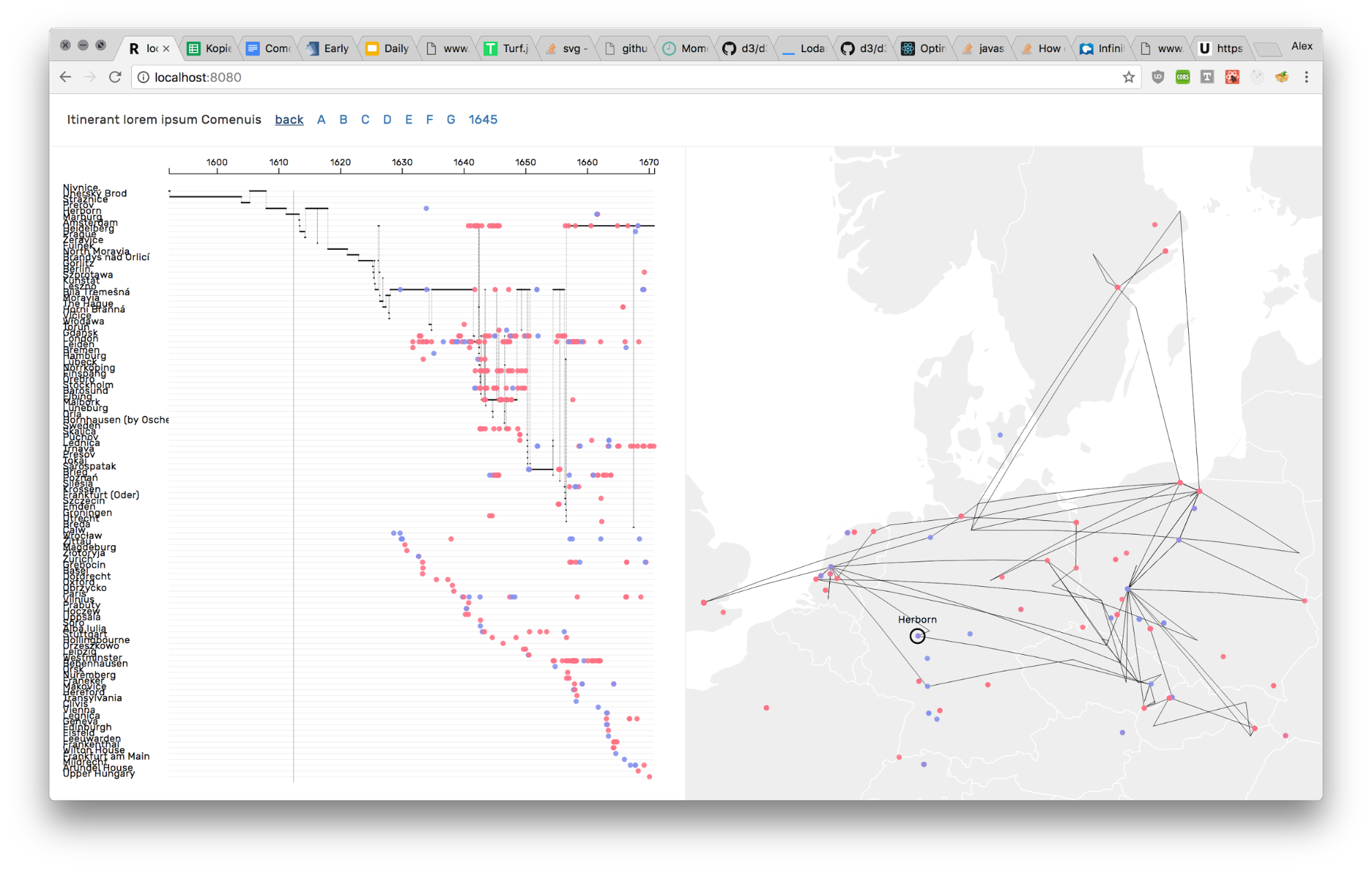Click the browser forward arrow

pyautogui.click(x=90, y=77)
